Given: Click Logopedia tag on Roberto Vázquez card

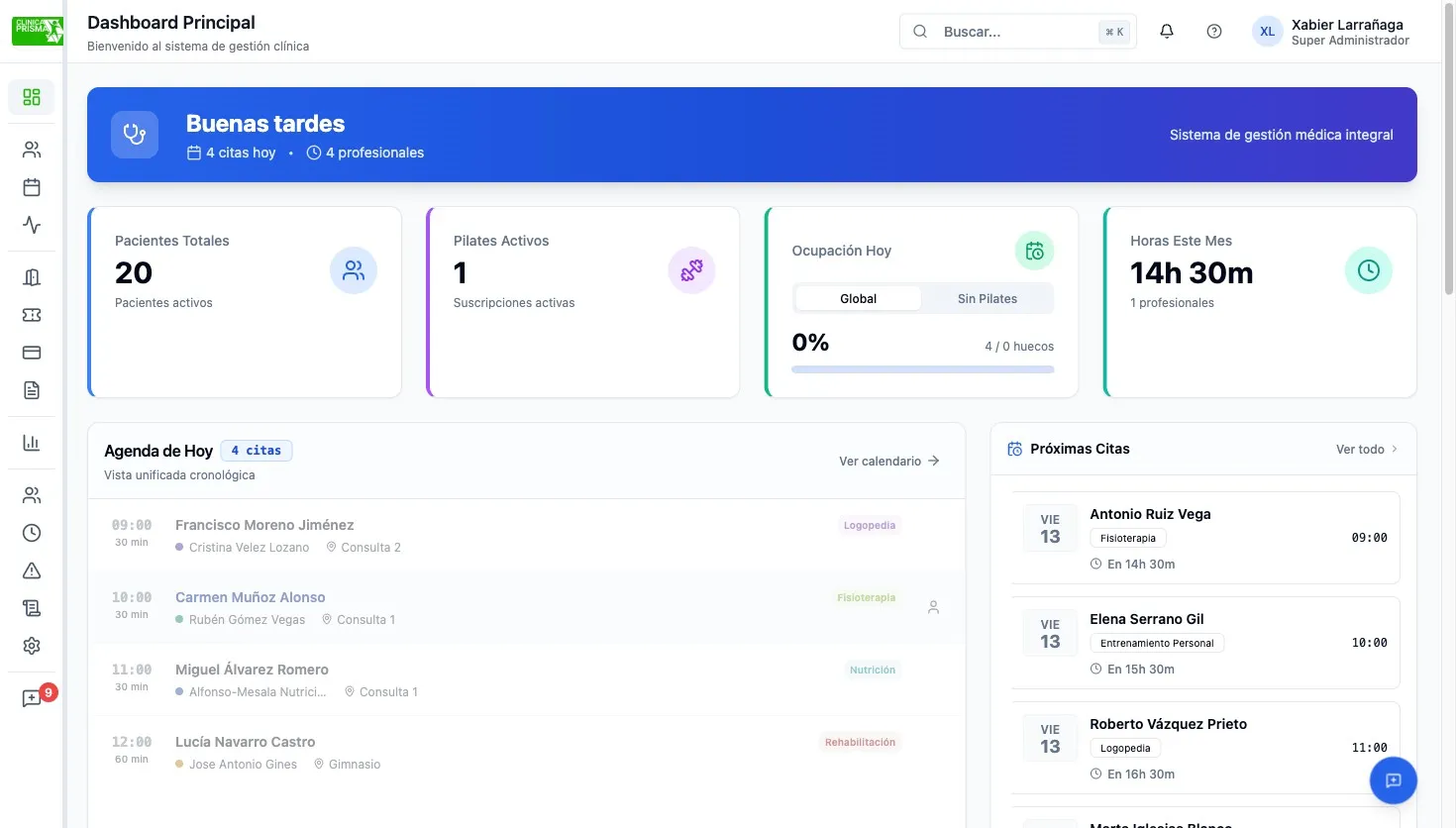Looking at the screenshot, I should 1125,749.
